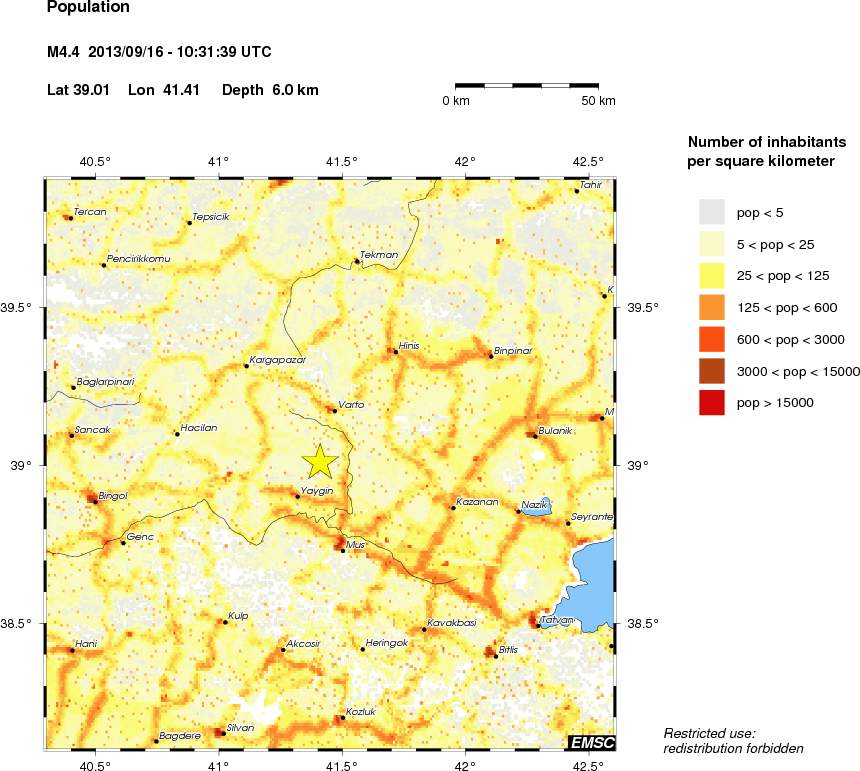Image resolution: width=860 pixels, height=771 pixels.
Task: Select the Varto town marker
Action: point(334,410)
